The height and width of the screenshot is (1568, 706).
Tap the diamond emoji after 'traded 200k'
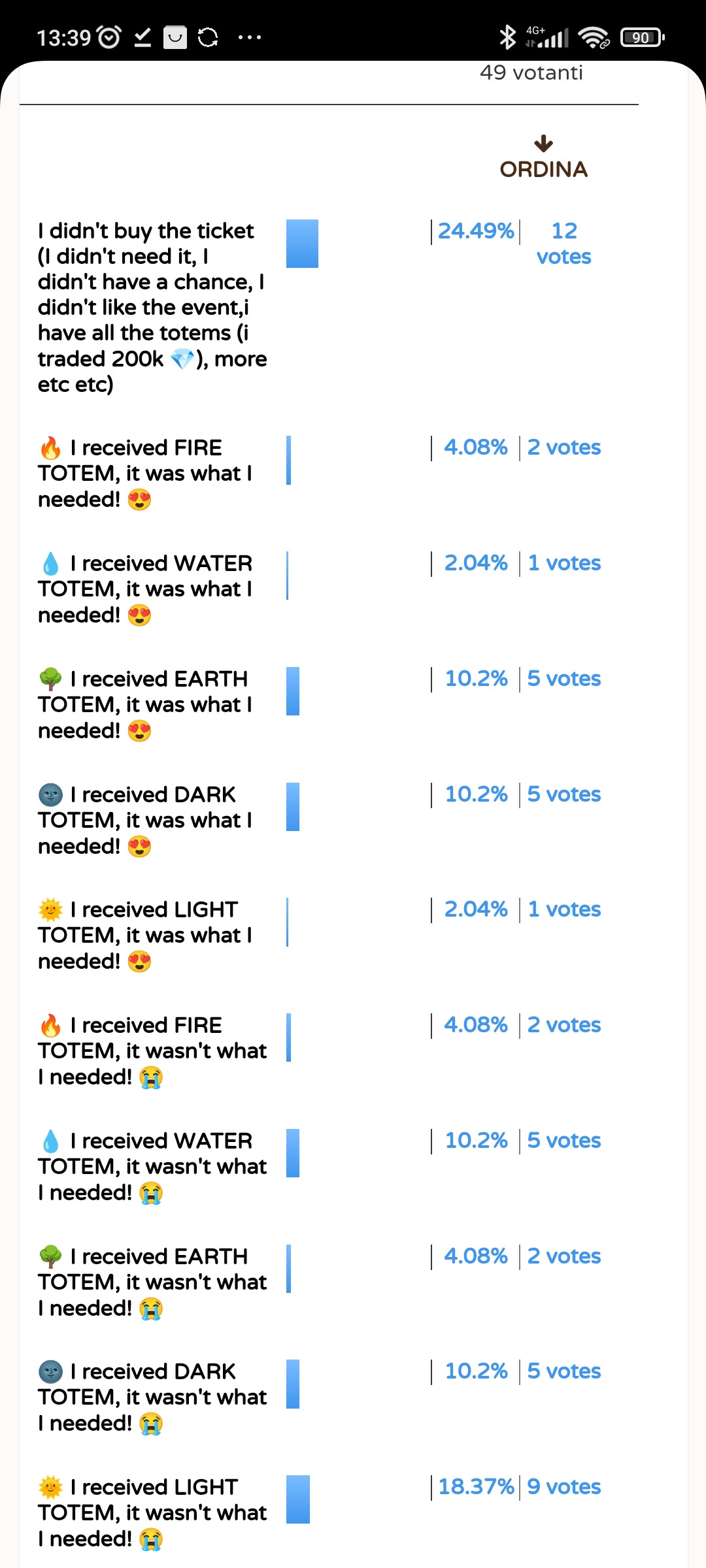tap(182, 359)
